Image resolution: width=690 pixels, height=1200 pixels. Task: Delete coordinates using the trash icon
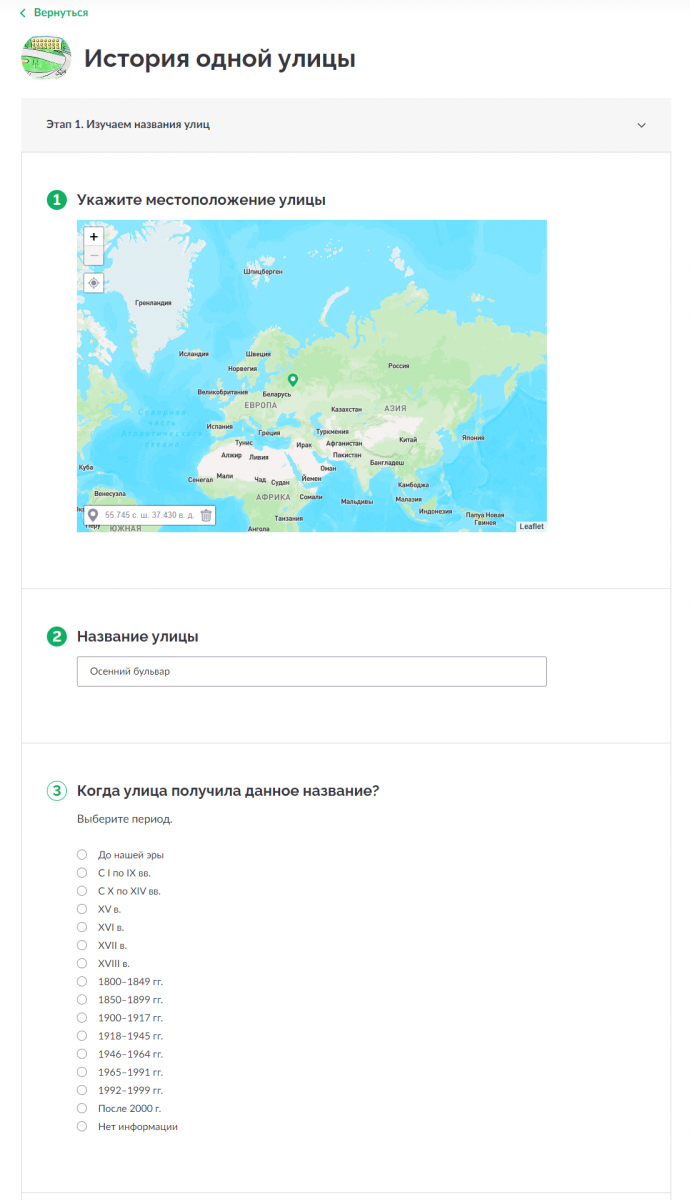pos(206,515)
